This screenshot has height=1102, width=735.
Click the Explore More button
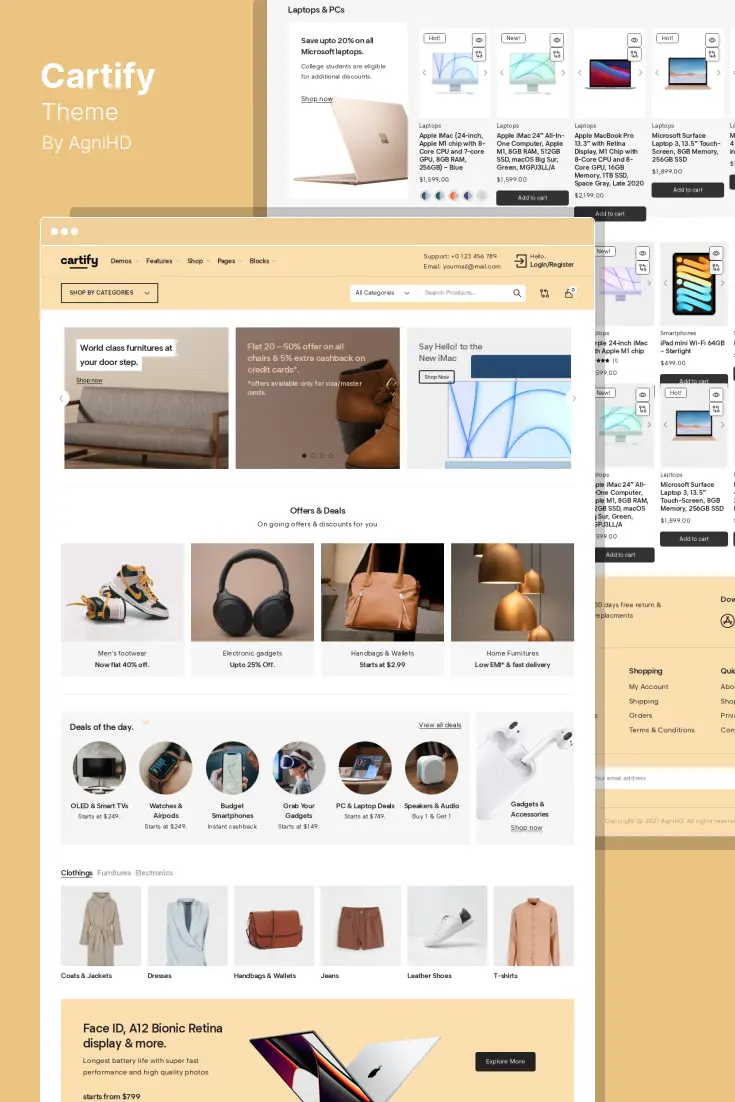coord(505,1061)
